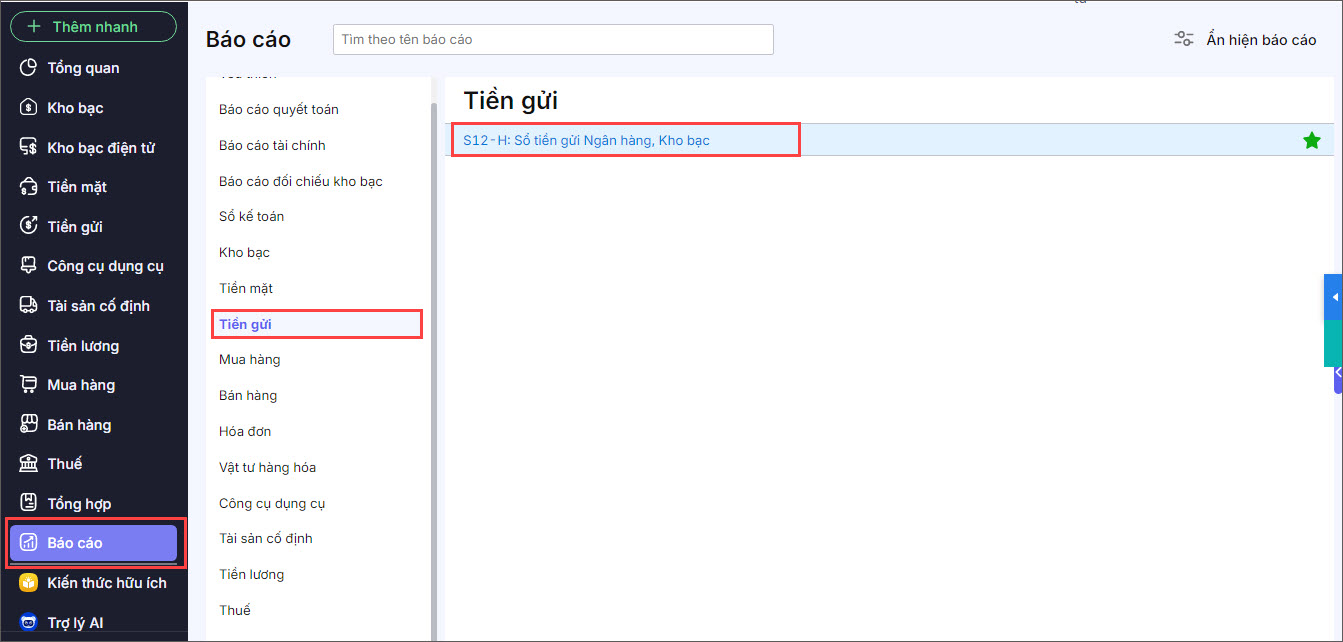Open Kho bạc điện tử sidebar icon
This screenshot has height=642, width=1343.
pos(28,148)
